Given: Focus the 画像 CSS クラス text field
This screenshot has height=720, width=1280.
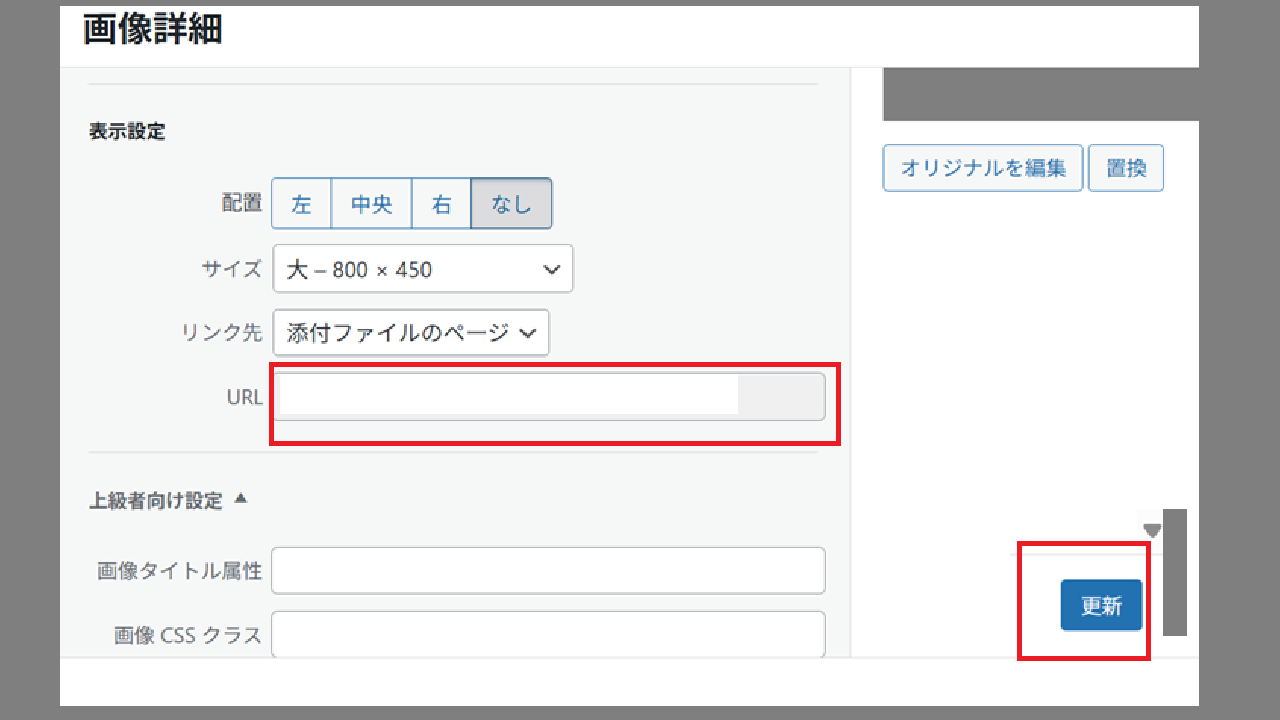Looking at the screenshot, I should 548,634.
